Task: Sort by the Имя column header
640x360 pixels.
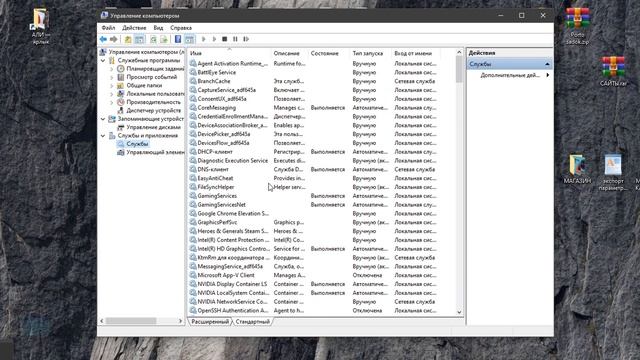Action: pyautogui.click(x=229, y=53)
